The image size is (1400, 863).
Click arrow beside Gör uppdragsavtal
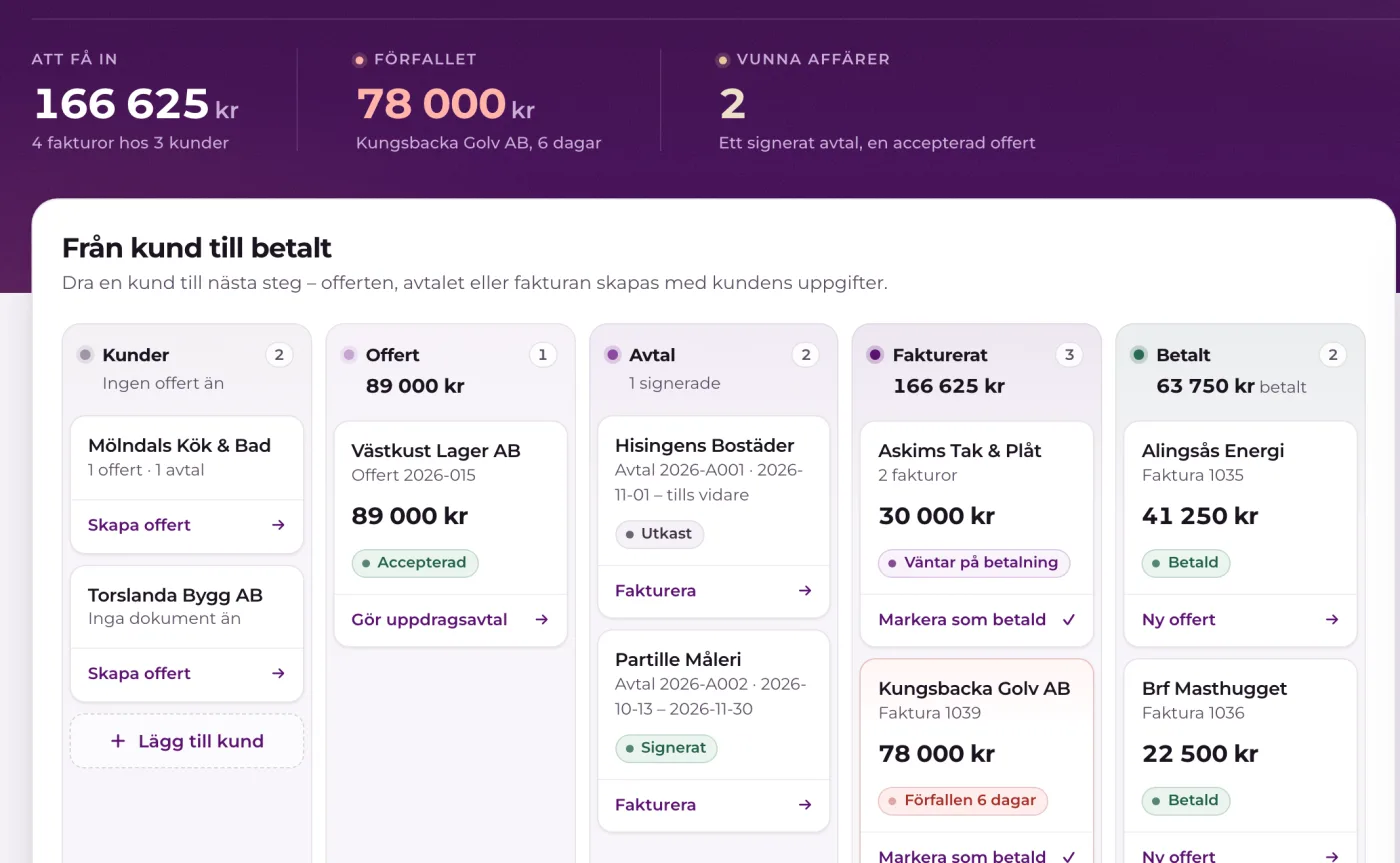click(x=542, y=619)
